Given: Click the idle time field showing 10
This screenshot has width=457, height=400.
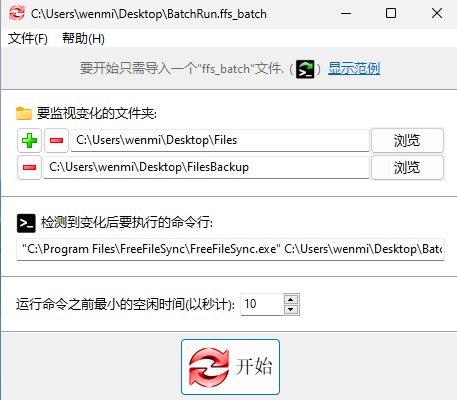Looking at the screenshot, I should [x=262, y=304].
